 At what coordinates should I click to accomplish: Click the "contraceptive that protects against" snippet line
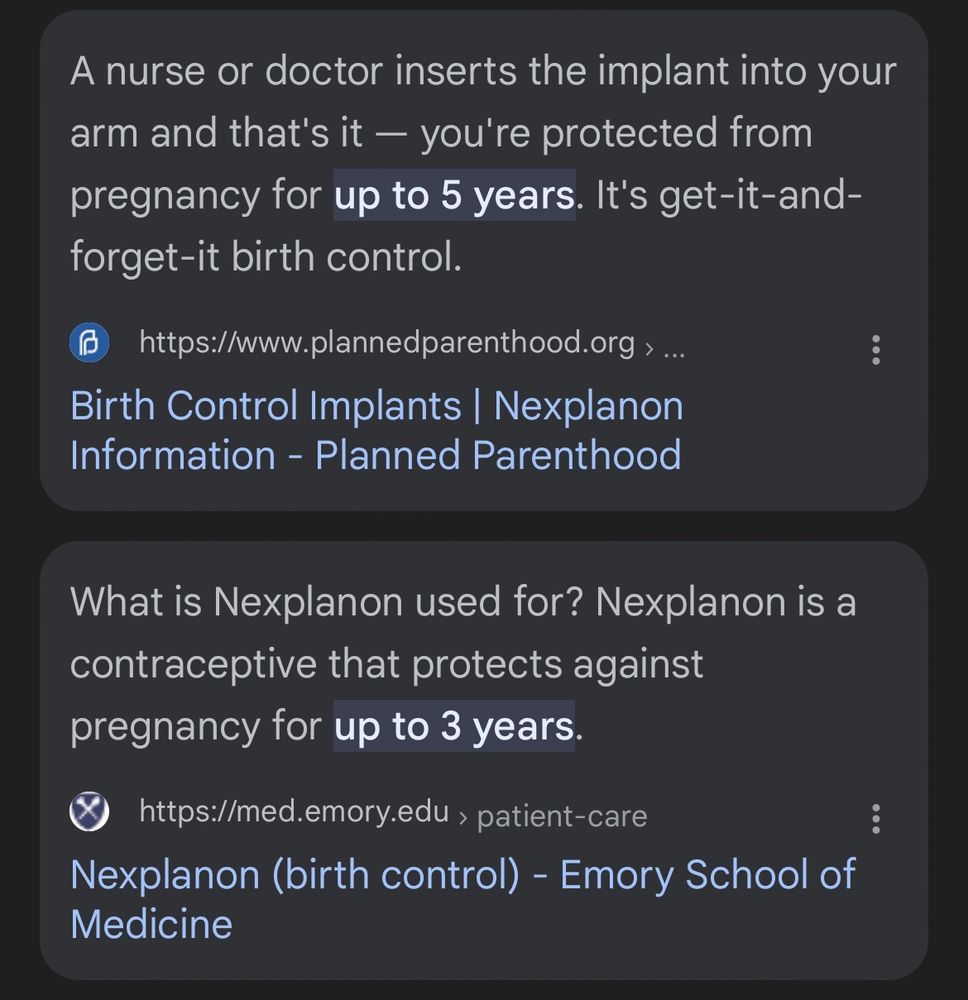click(387, 664)
